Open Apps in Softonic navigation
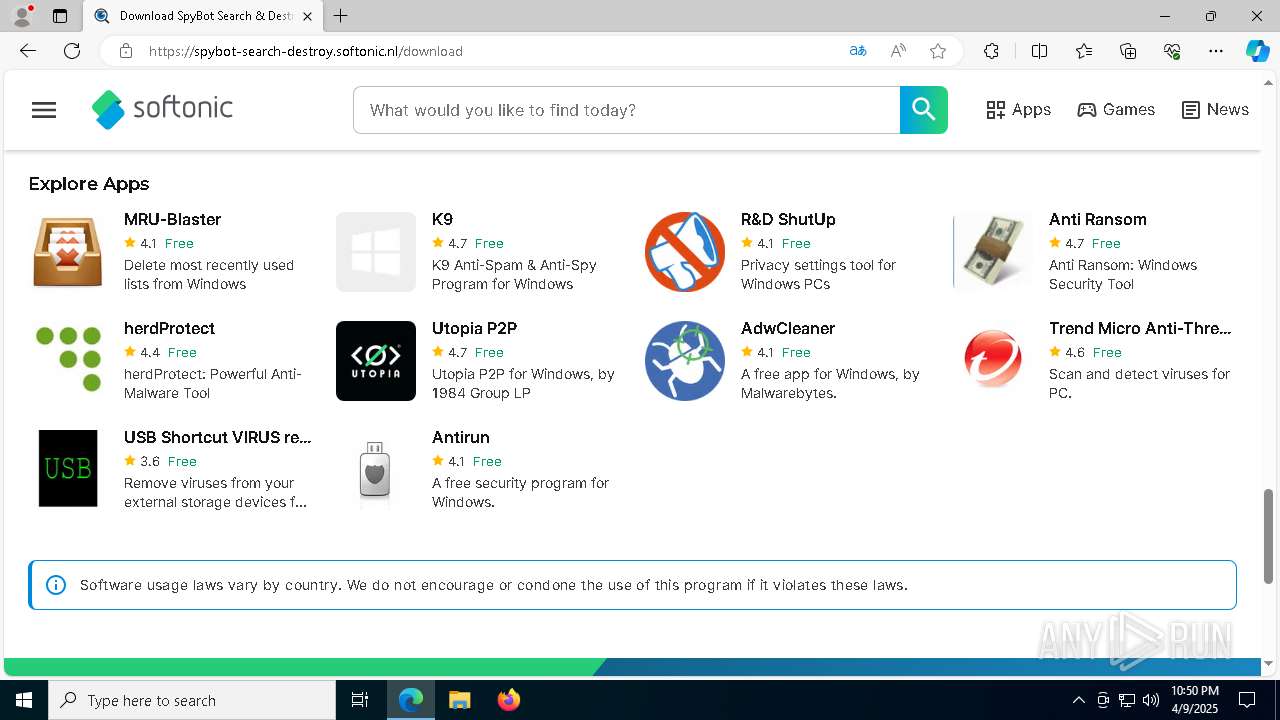Viewport: 1280px width, 720px height. [x=1018, y=110]
